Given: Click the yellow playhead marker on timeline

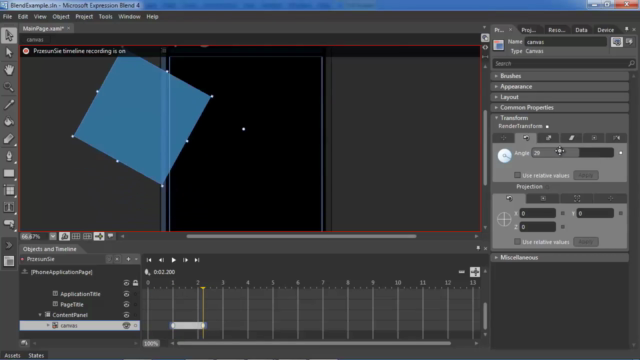Looking at the screenshot, I should point(203,289).
